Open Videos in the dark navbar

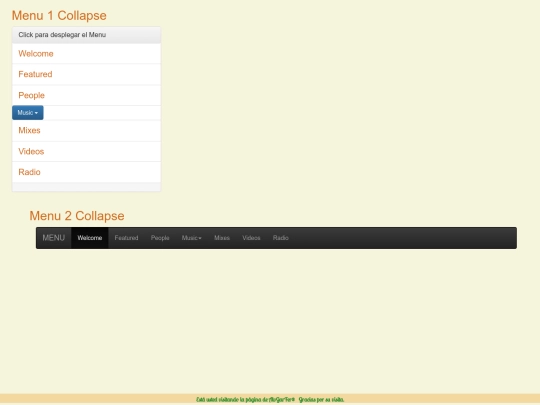pyautogui.click(x=251, y=238)
